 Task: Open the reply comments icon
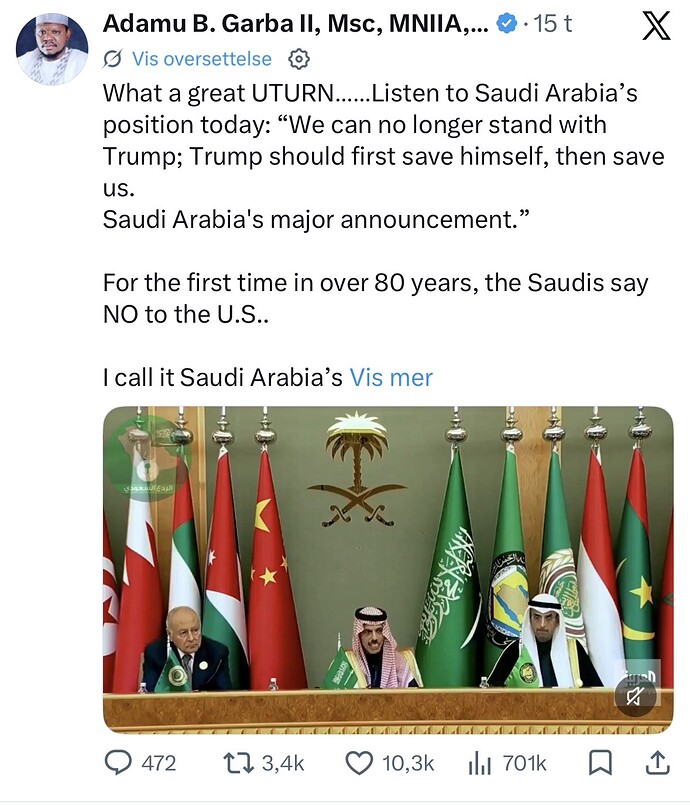pos(119,763)
